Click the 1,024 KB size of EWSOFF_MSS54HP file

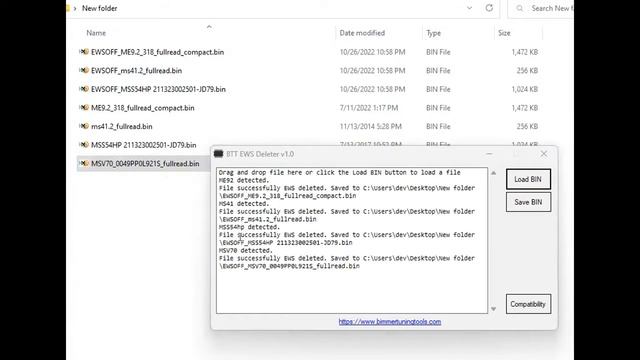(x=524, y=89)
